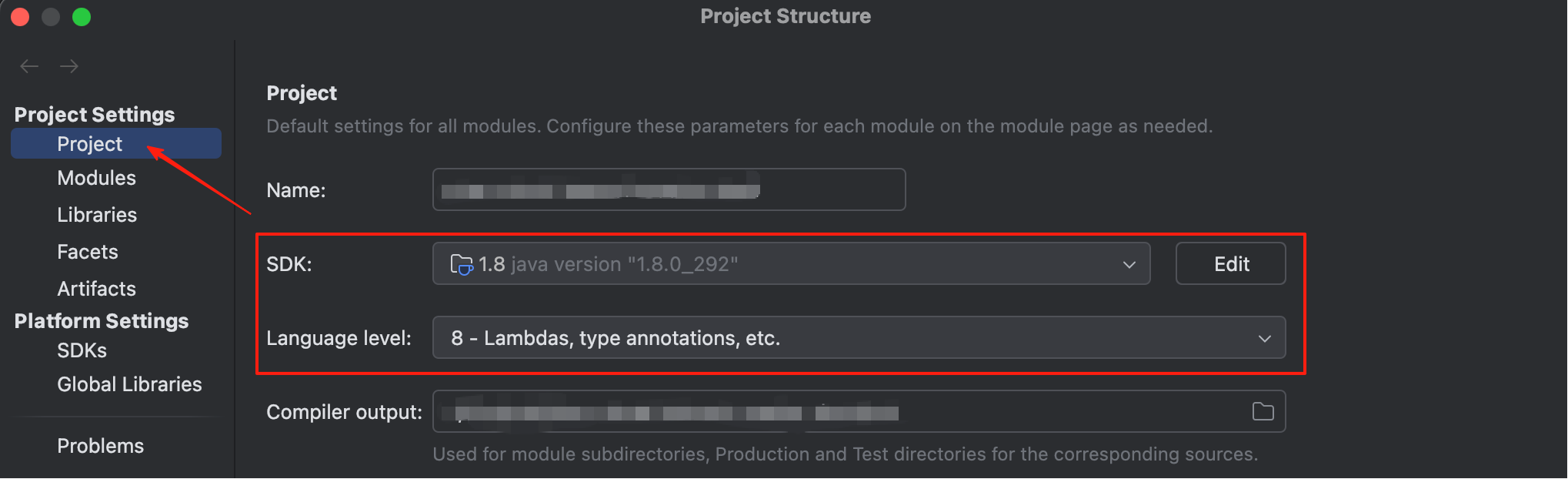Click the yellow minimize window button
This screenshot has height=479, width=1568.
[x=51, y=17]
